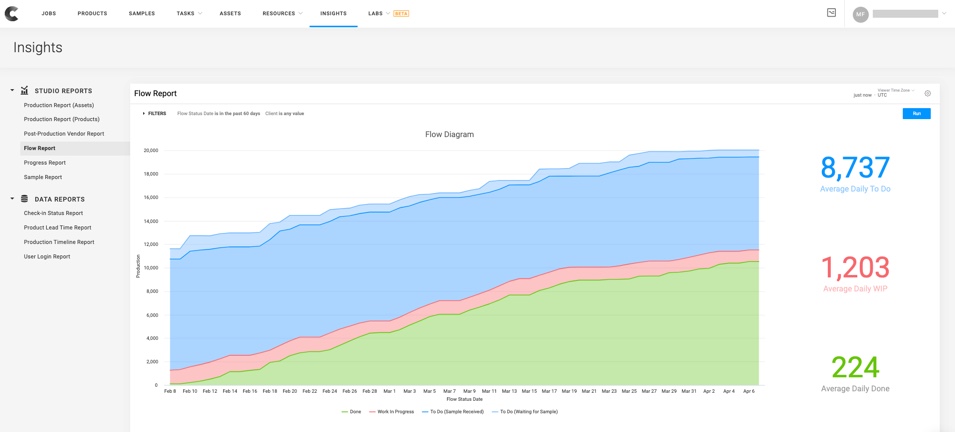Screen dimensions: 955x432
Task: Open the Tasks menu
Action: pos(189,14)
